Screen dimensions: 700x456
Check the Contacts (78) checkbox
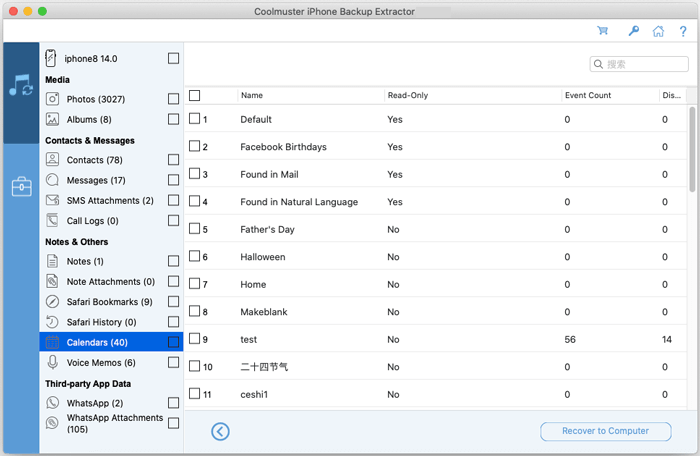coord(173,159)
